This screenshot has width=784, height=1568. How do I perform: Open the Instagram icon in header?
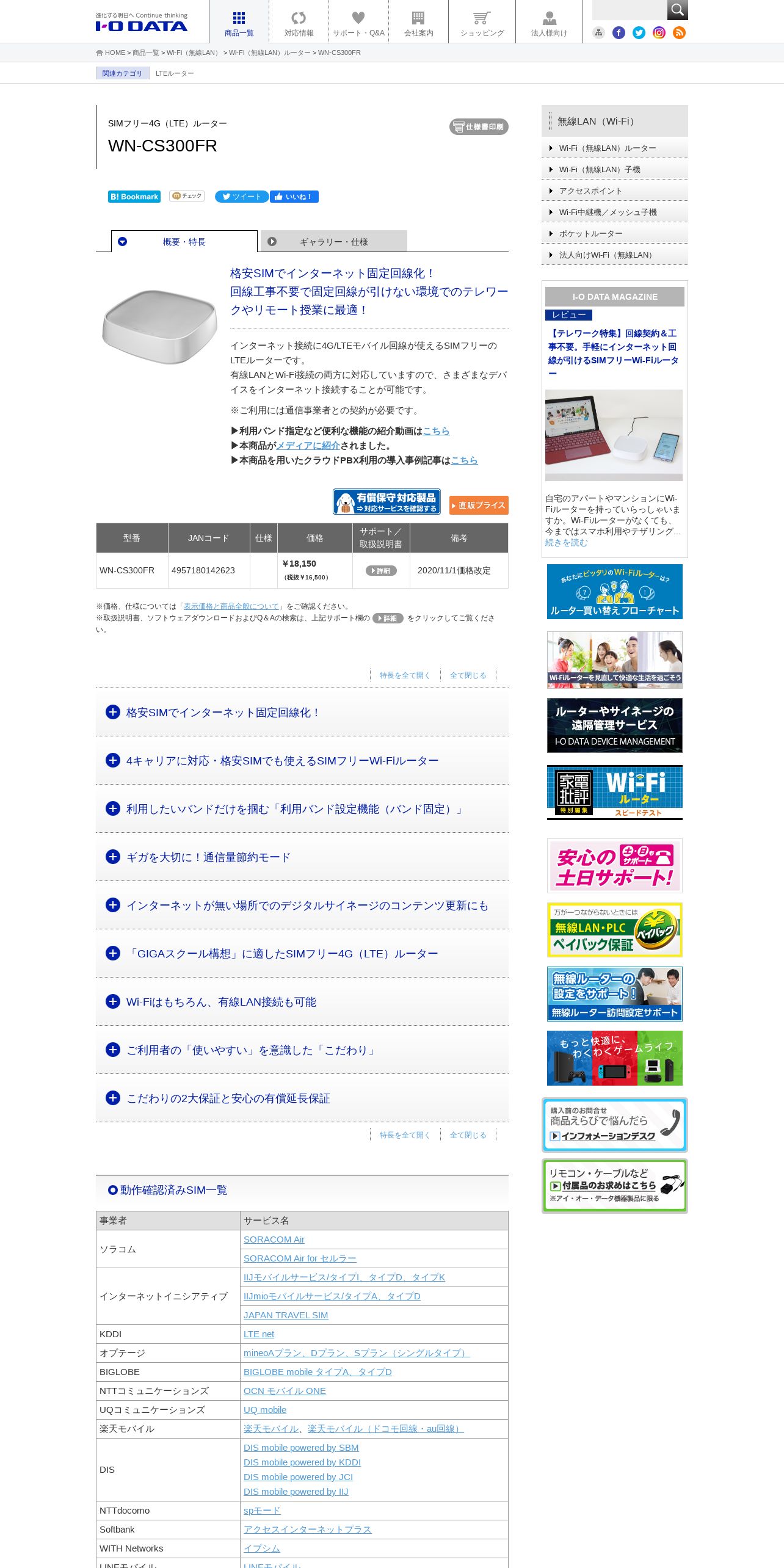click(659, 32)
